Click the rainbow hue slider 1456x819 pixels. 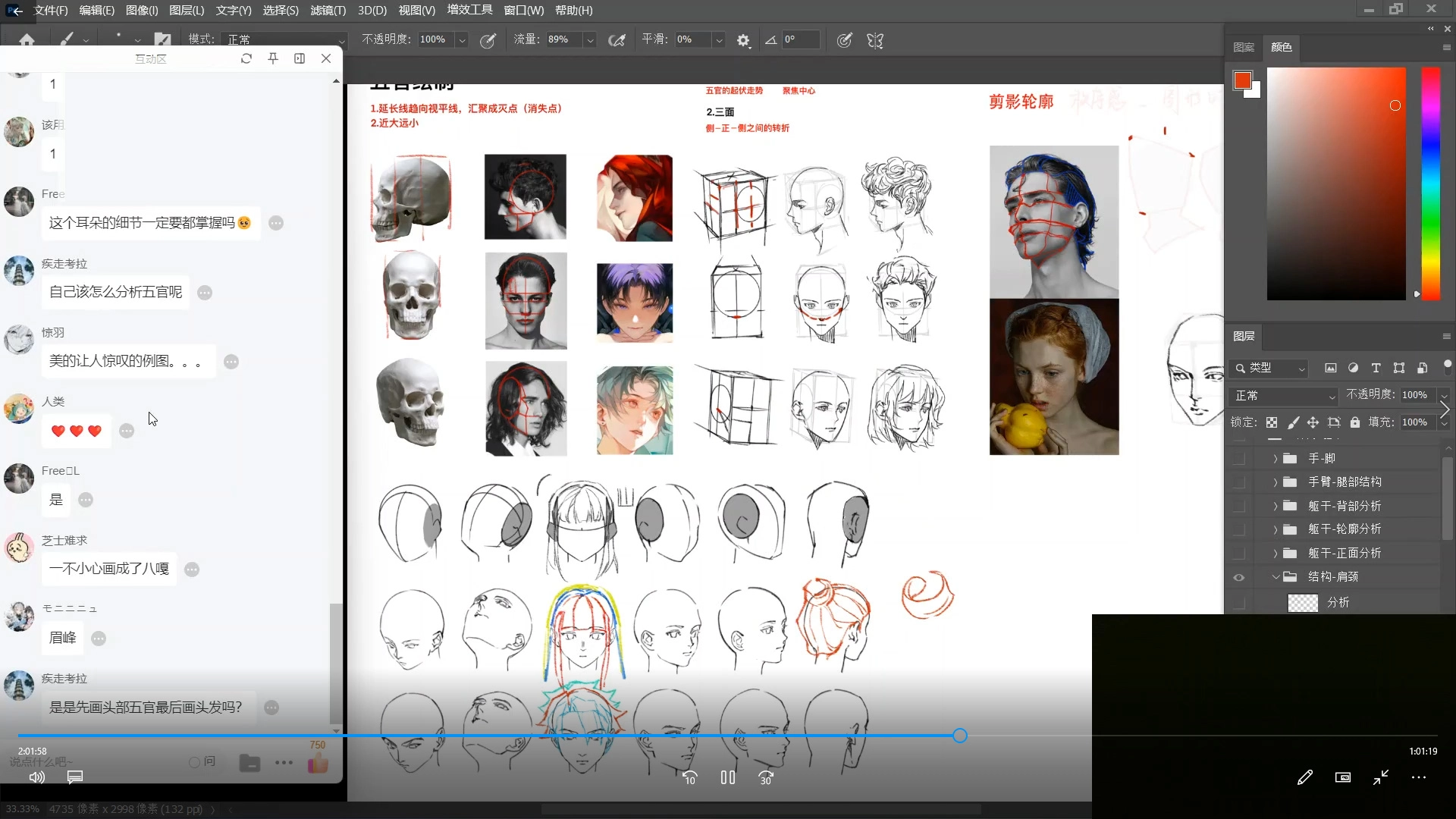click(1430, 182)
